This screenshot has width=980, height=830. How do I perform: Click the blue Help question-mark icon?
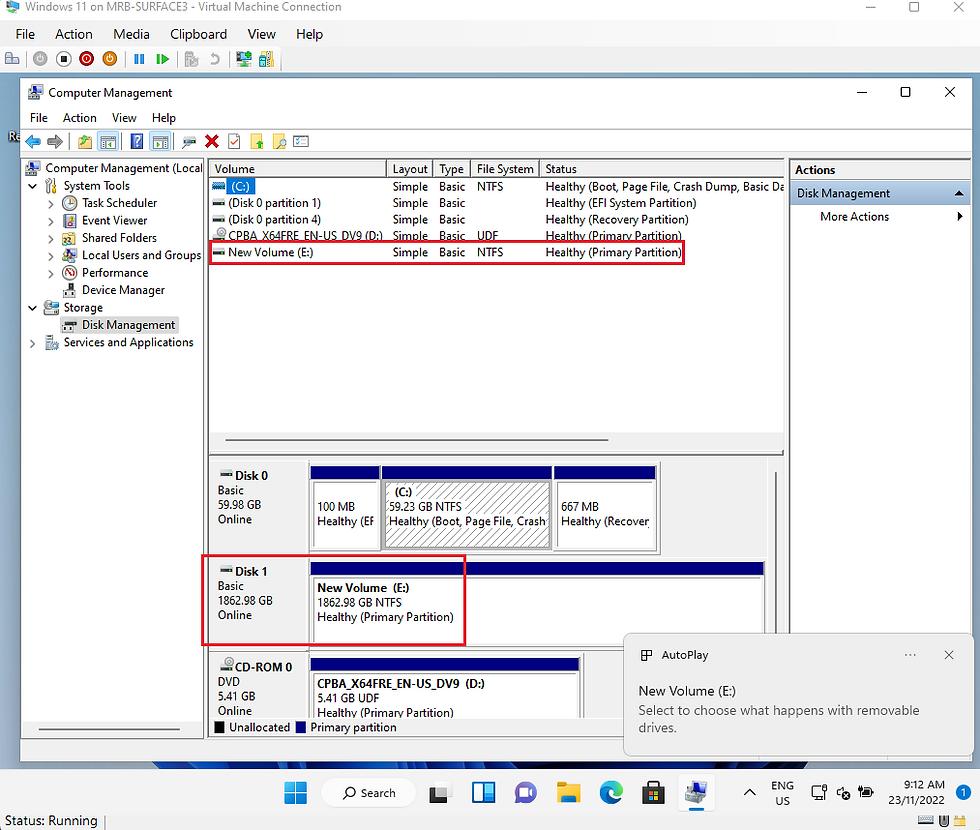click(x=136, y=142)
